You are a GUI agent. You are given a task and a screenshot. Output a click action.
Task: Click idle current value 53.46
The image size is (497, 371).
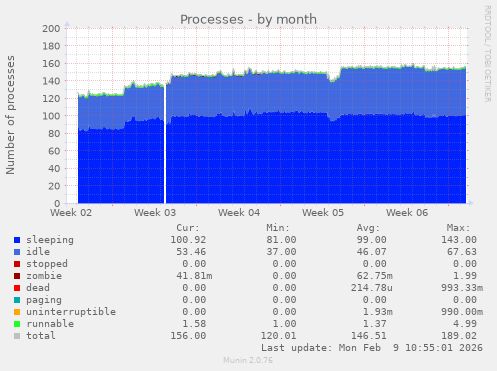[x=191, y=252]
